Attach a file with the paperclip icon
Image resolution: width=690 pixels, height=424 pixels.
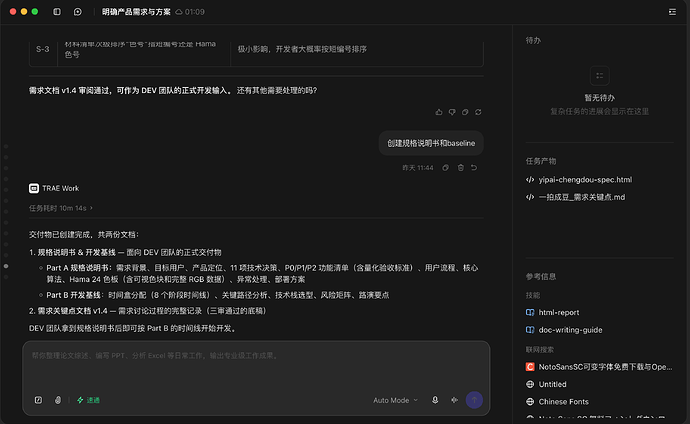pos(58,400)
